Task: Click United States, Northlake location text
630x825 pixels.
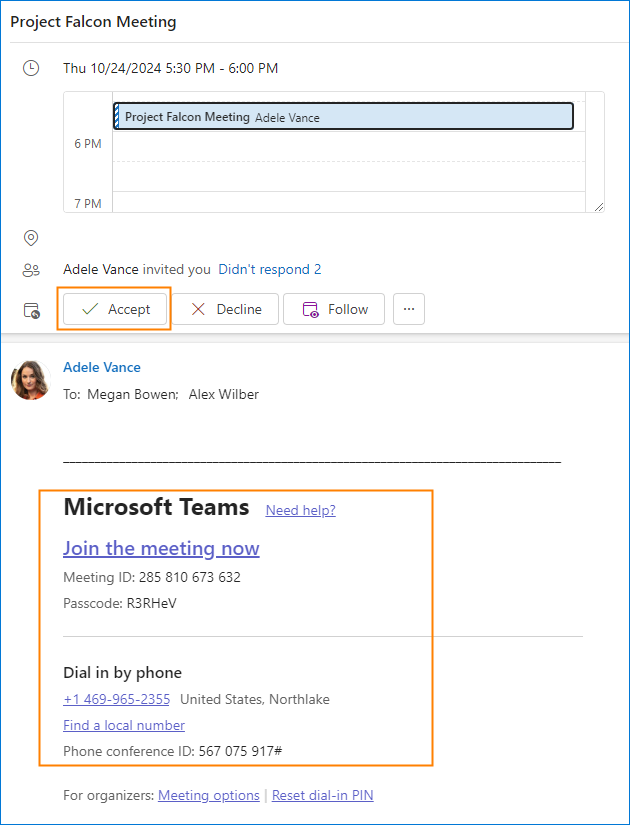Action: [255, 699]
